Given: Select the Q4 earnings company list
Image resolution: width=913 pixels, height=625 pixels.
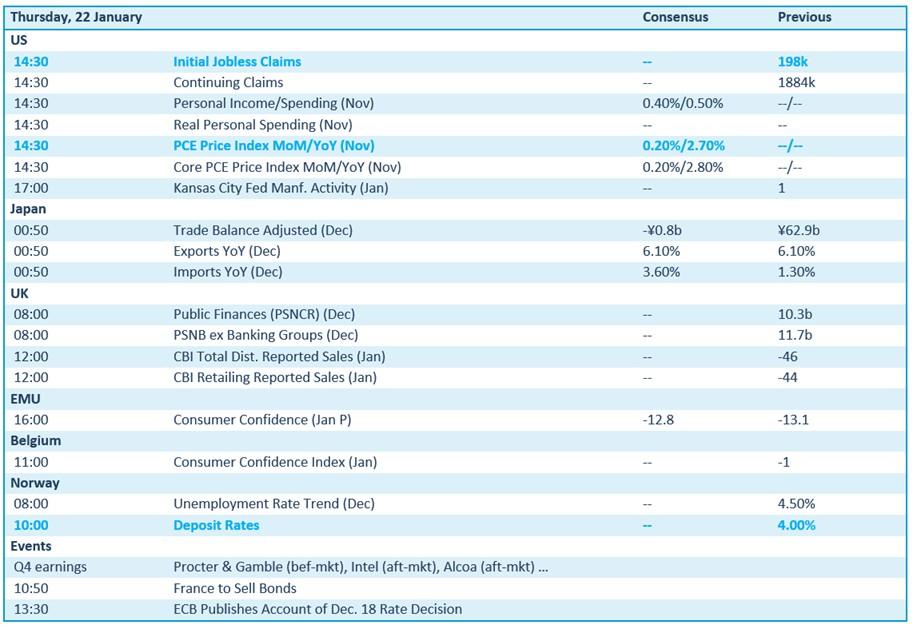Looking at the screenshot, I should pos(361,567).
